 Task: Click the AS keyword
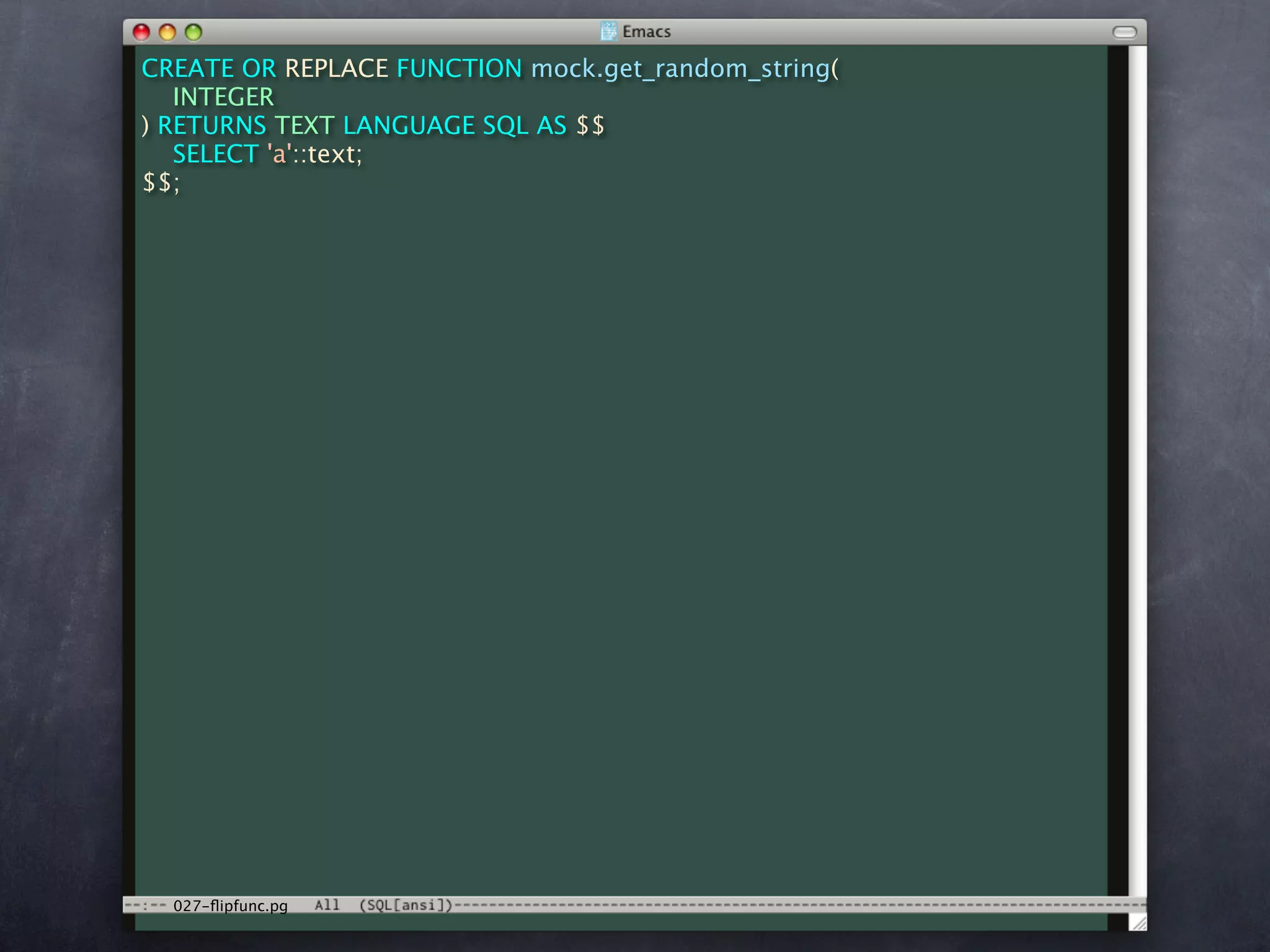click(x=552, y=125)
